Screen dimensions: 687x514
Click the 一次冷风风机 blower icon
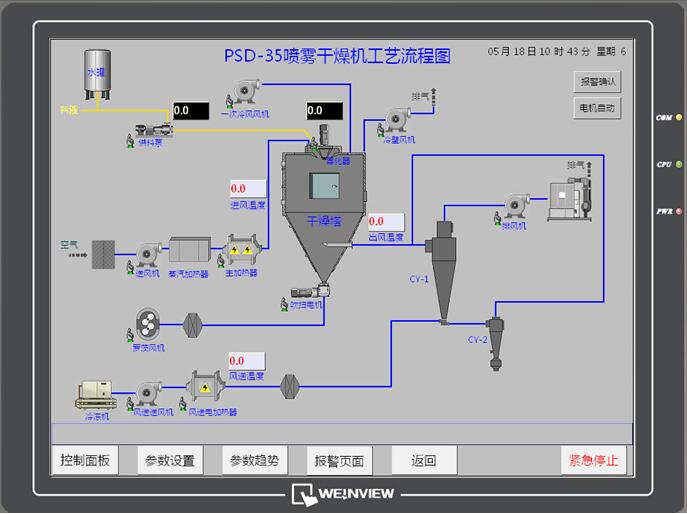243,97
